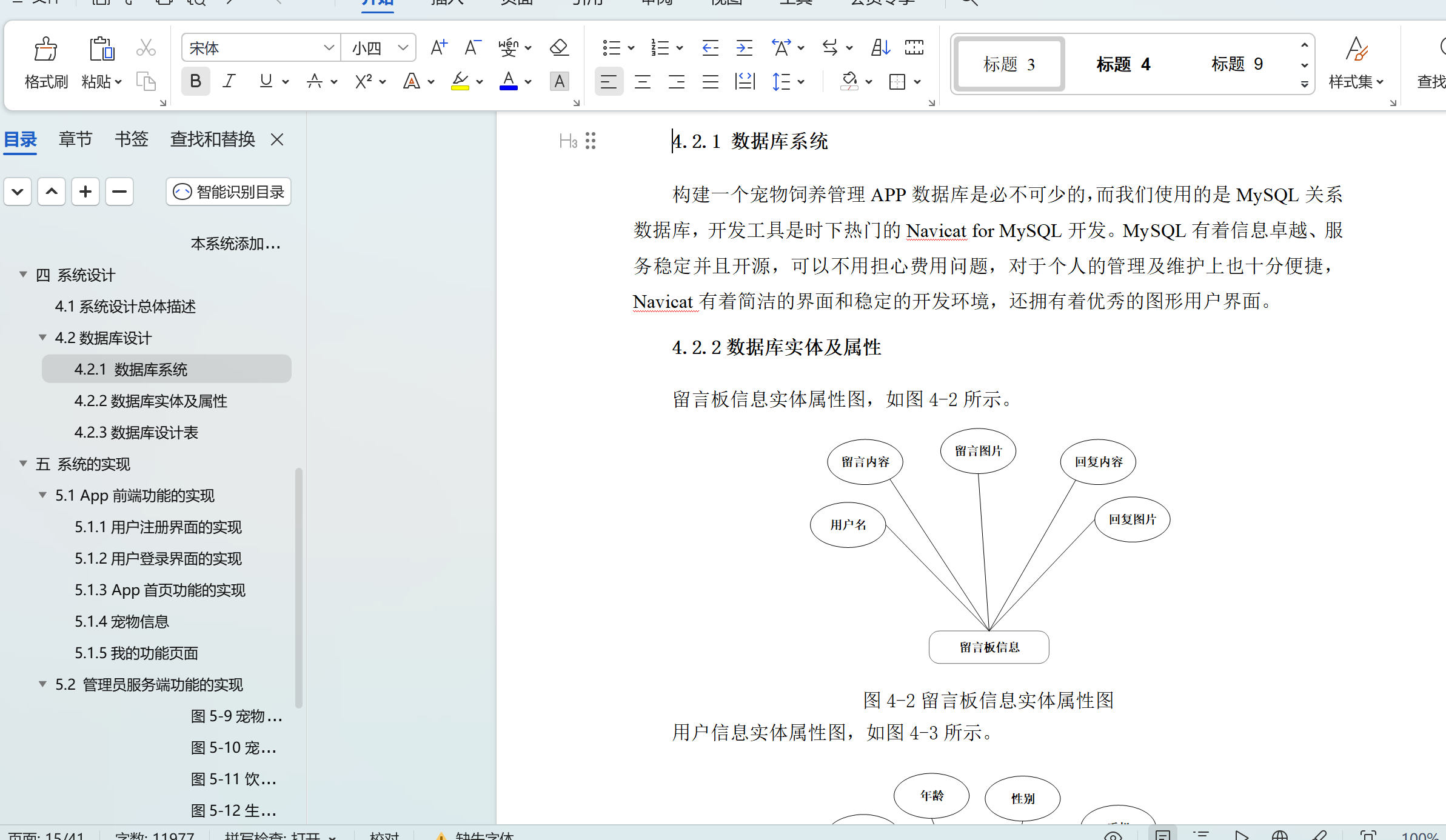The width and height of the screenshot is (1446, 840).
Task: Select the 标题 3 style
Action: click(x=1009, y=64)
